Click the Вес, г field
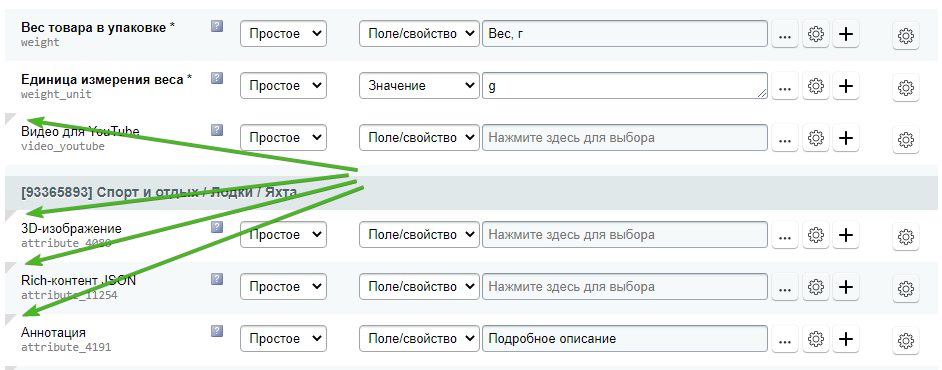 [625, 34]
